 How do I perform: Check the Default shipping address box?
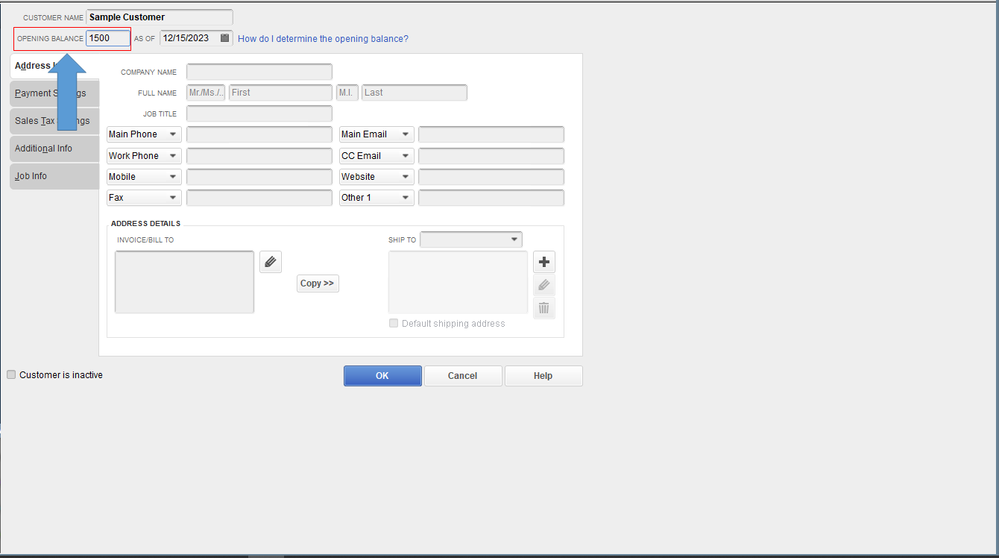click(394, 323)
